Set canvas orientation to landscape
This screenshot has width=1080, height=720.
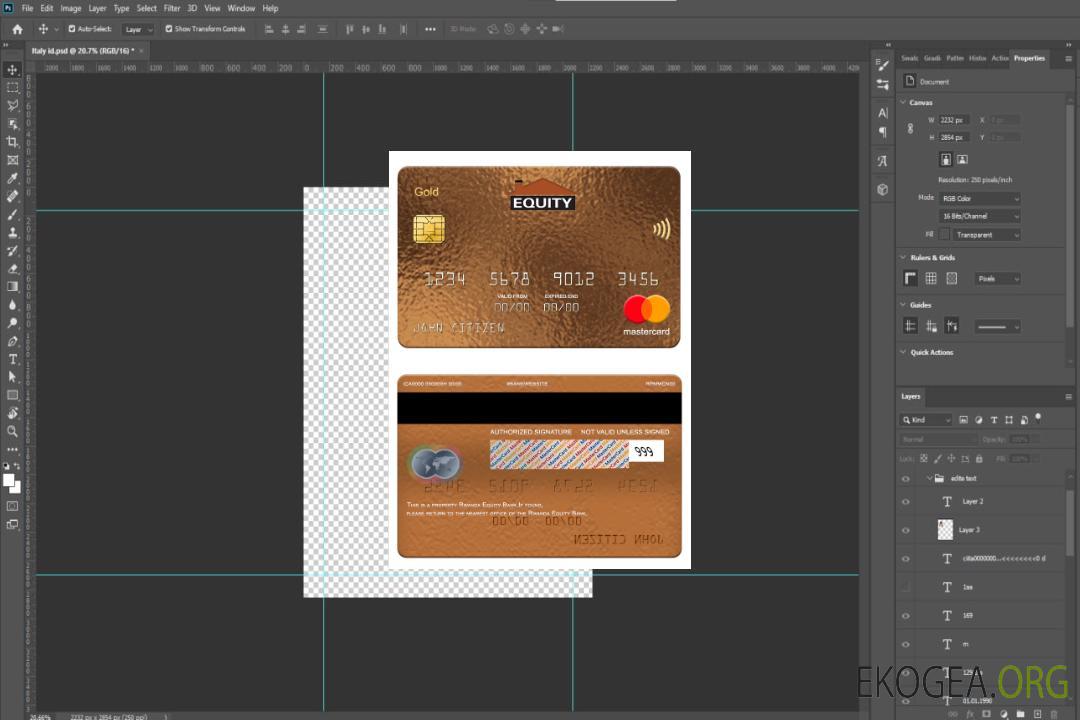[x=962, y=159]
